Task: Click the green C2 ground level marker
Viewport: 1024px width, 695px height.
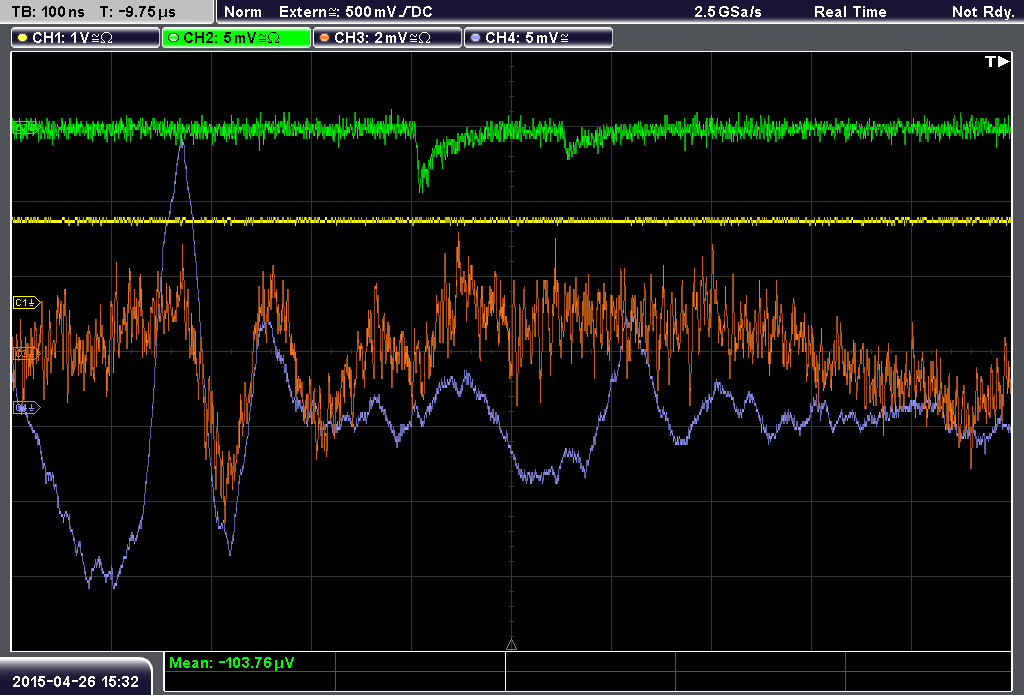Action: coord(25,128)
